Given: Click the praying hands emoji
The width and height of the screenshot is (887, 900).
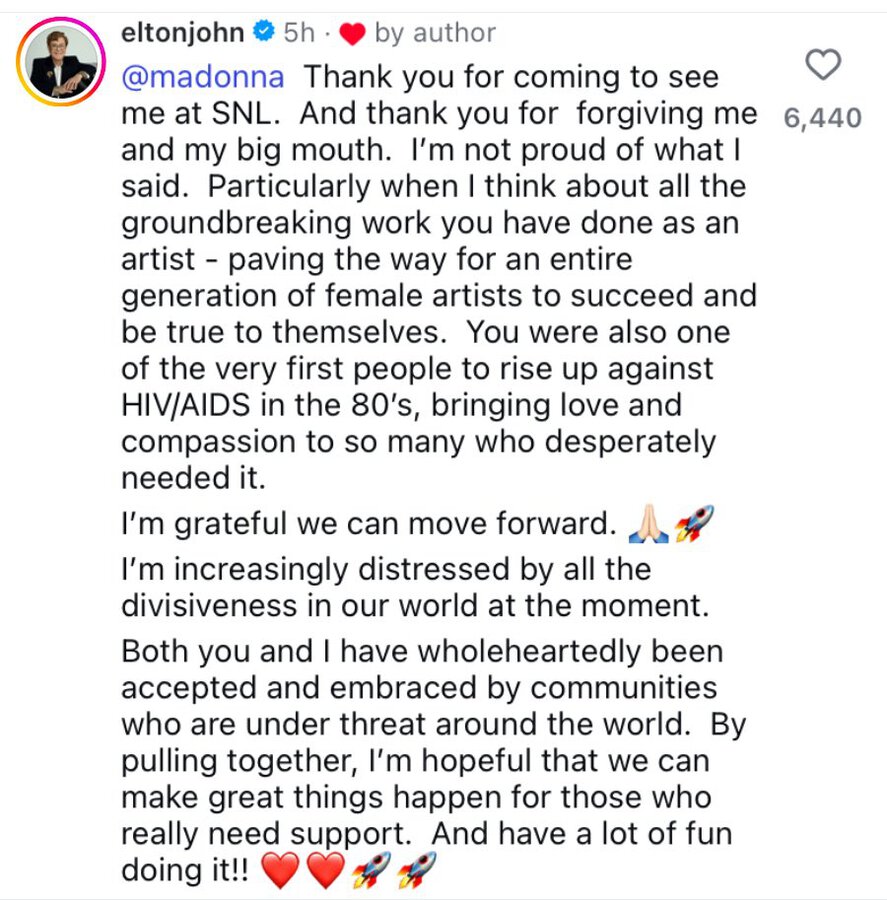Looking at the screenshot, I should pyautogui.click(x=649, y=523).
